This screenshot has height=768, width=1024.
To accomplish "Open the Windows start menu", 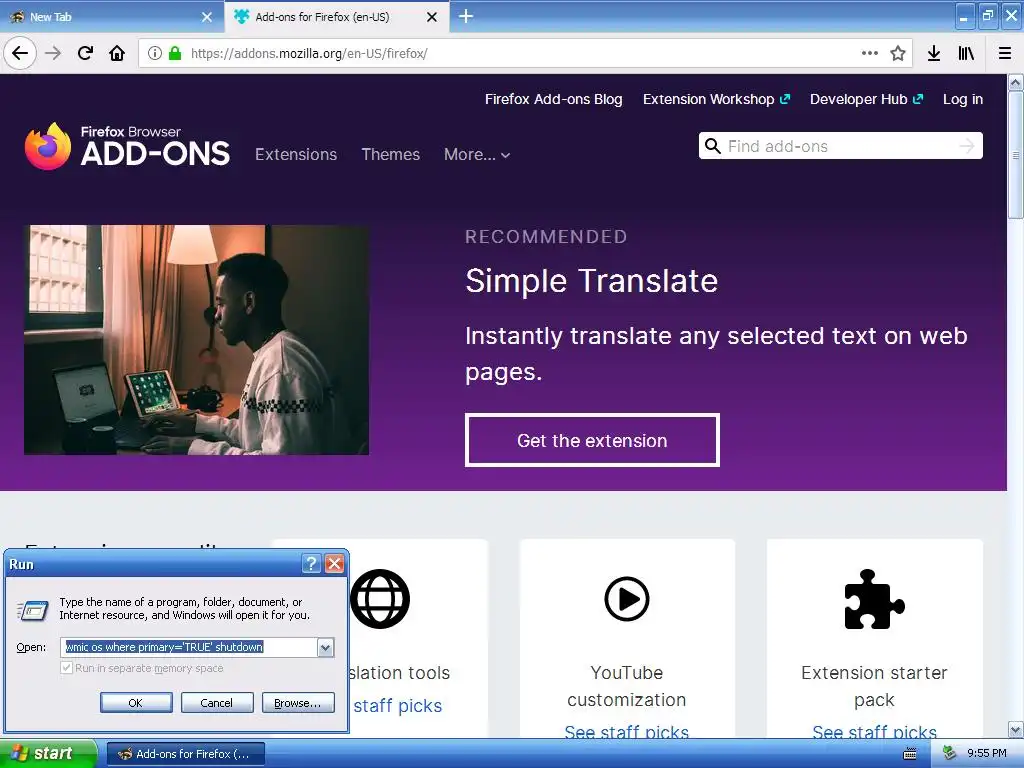I will (48, 754).
